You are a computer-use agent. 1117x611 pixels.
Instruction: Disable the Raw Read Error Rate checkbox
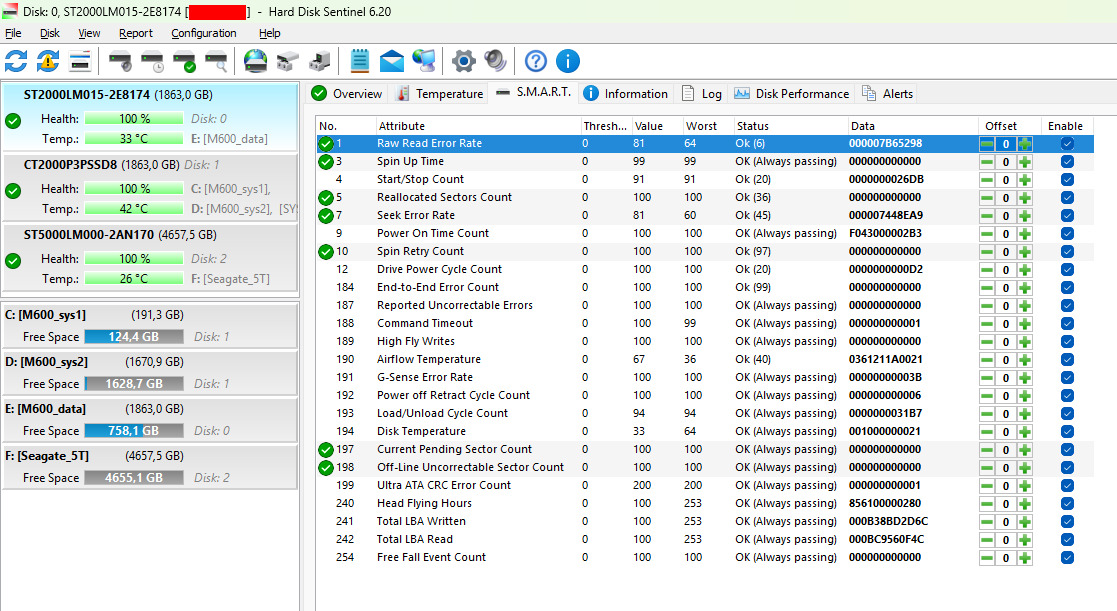click(1066, 144)
